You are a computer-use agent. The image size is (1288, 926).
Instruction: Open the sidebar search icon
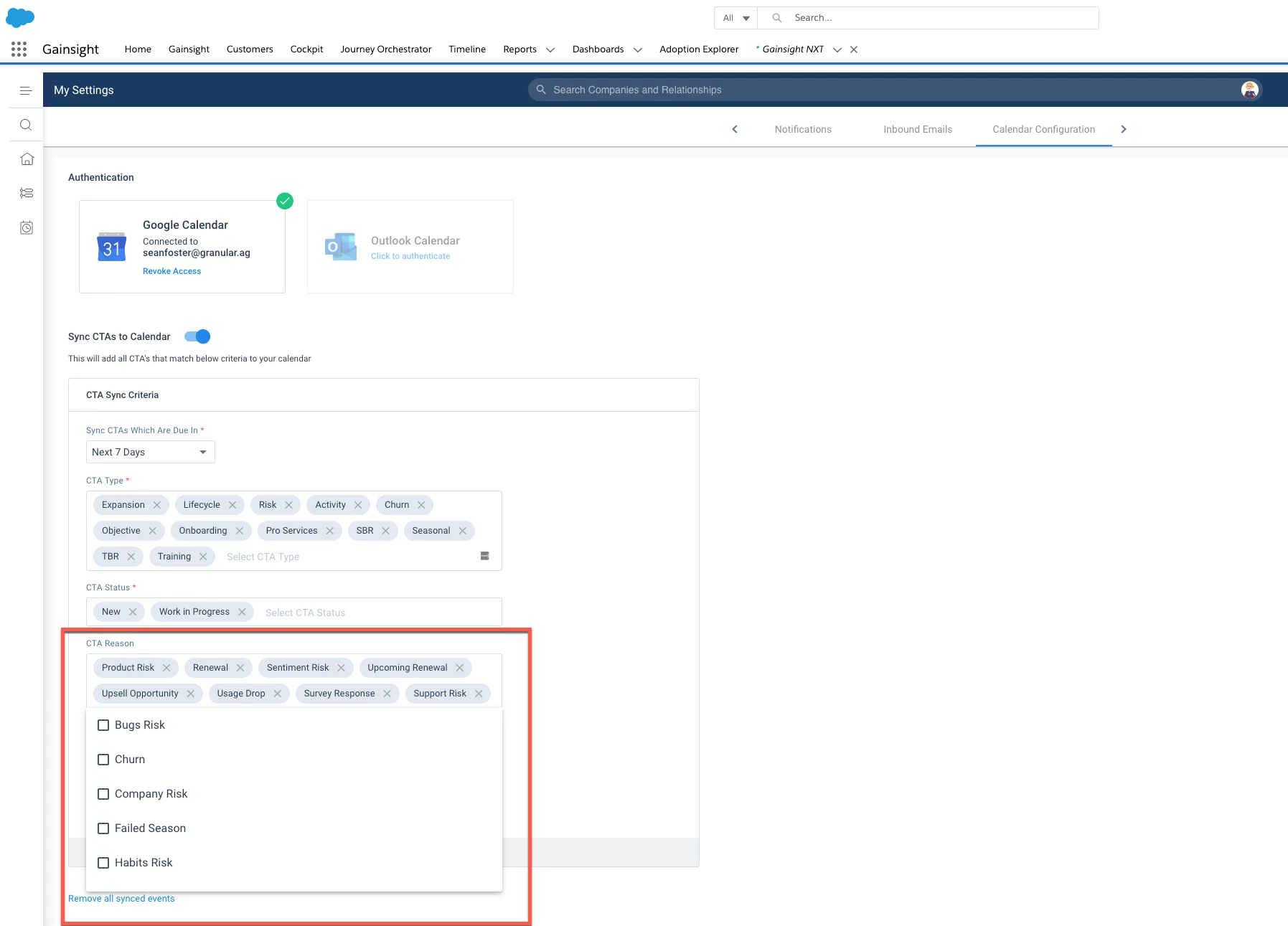tap(26, 125)
